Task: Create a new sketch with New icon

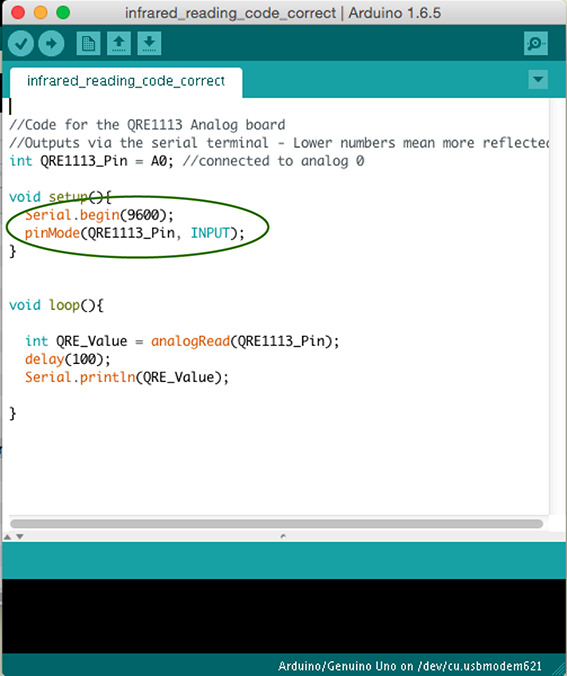Action: coord(88,44)
